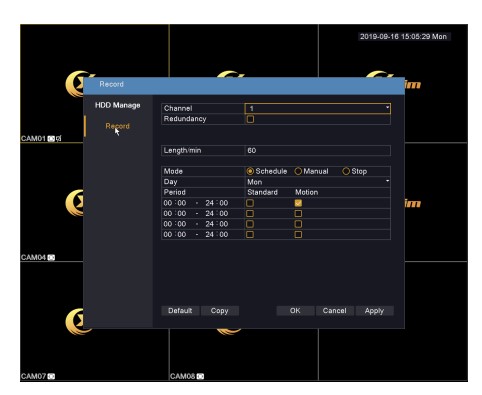Click the CAM01 channel label
482x395 pixels.
[x=33, y=138]
